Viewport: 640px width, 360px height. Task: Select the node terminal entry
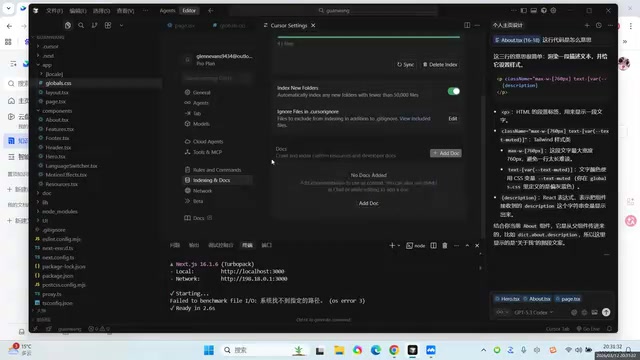pyautogui.click(x=416, y=245)
